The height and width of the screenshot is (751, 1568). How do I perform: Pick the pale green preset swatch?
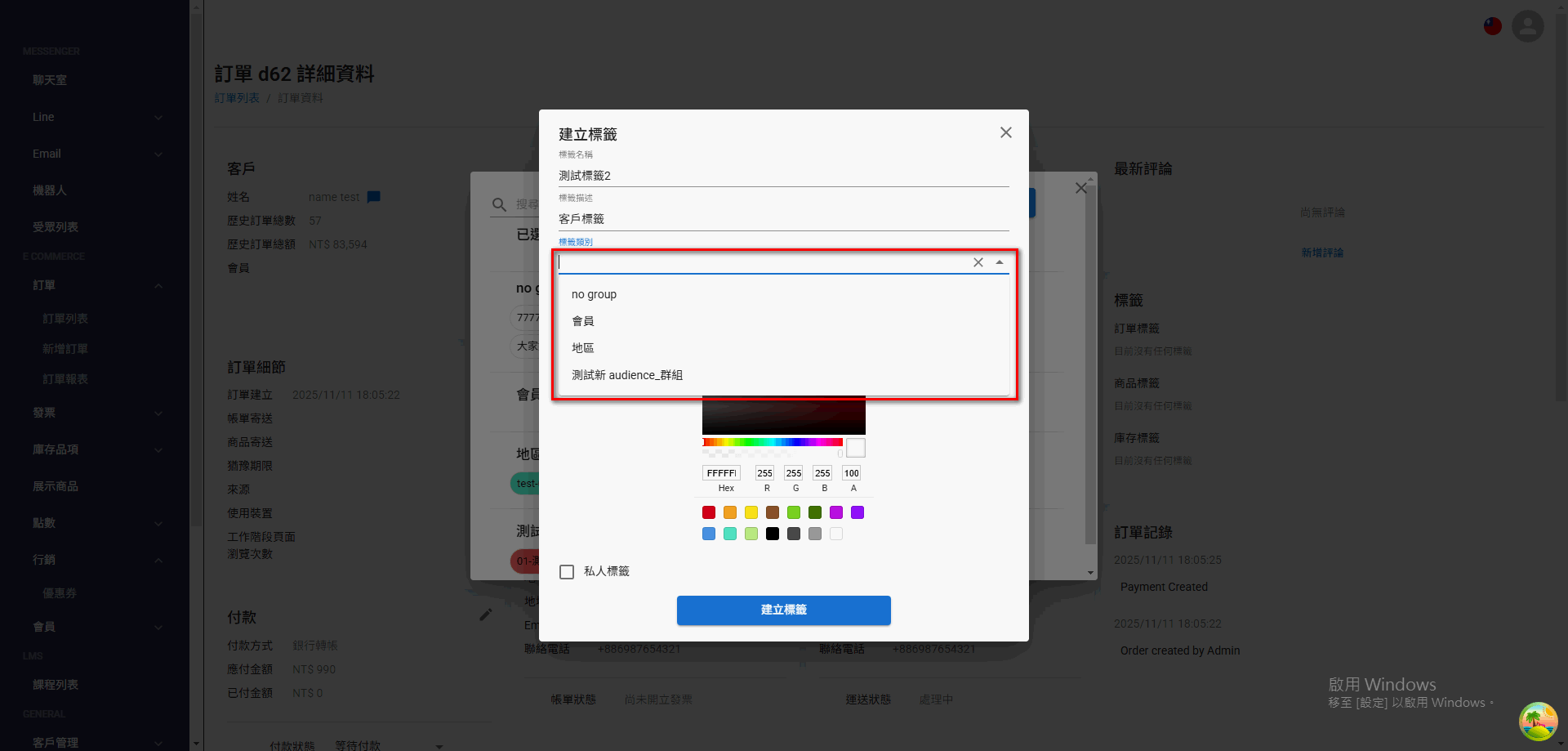[751, 534]
